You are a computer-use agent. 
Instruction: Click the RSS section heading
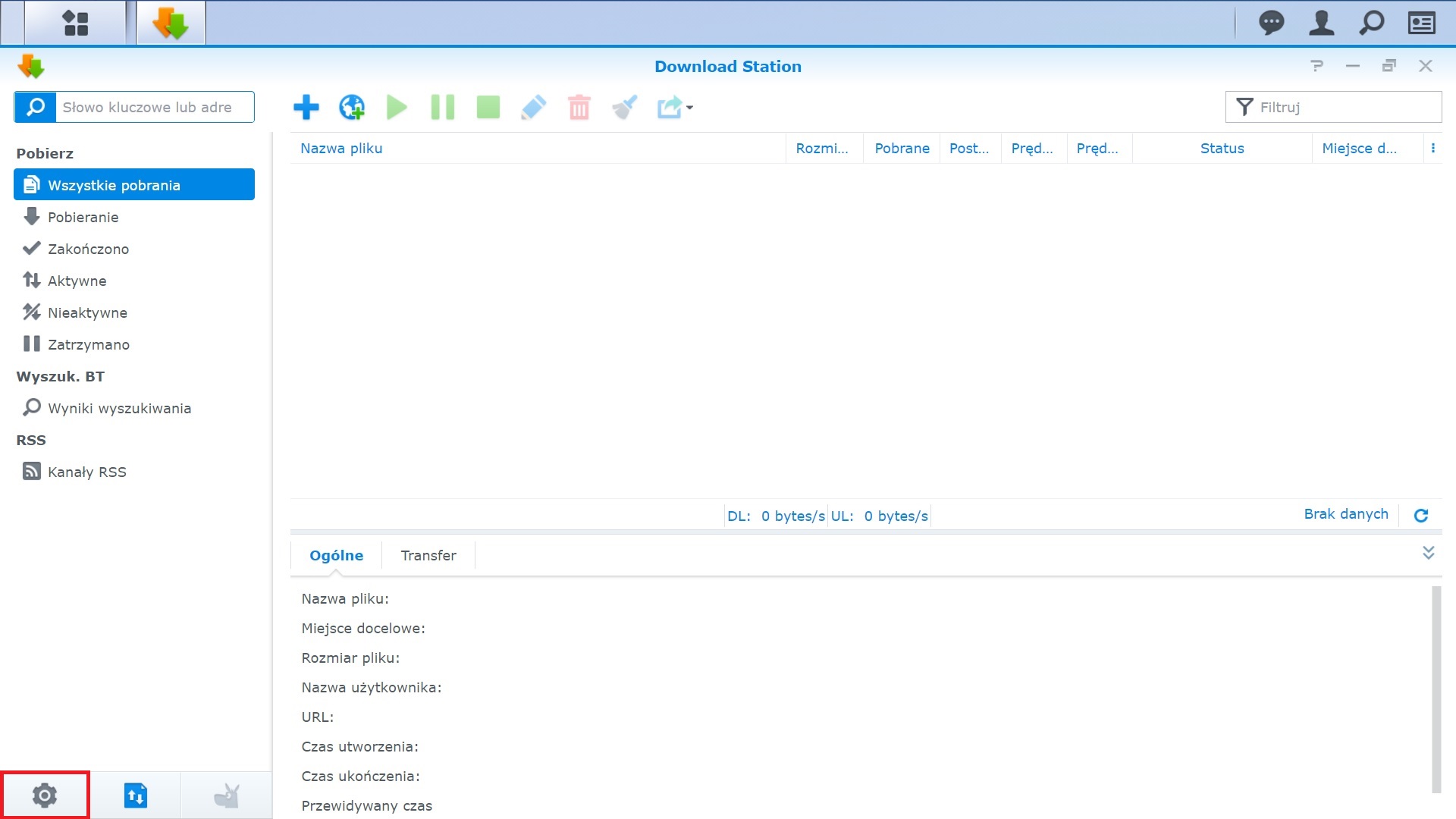pyautogui.click(x=31, y=440)
